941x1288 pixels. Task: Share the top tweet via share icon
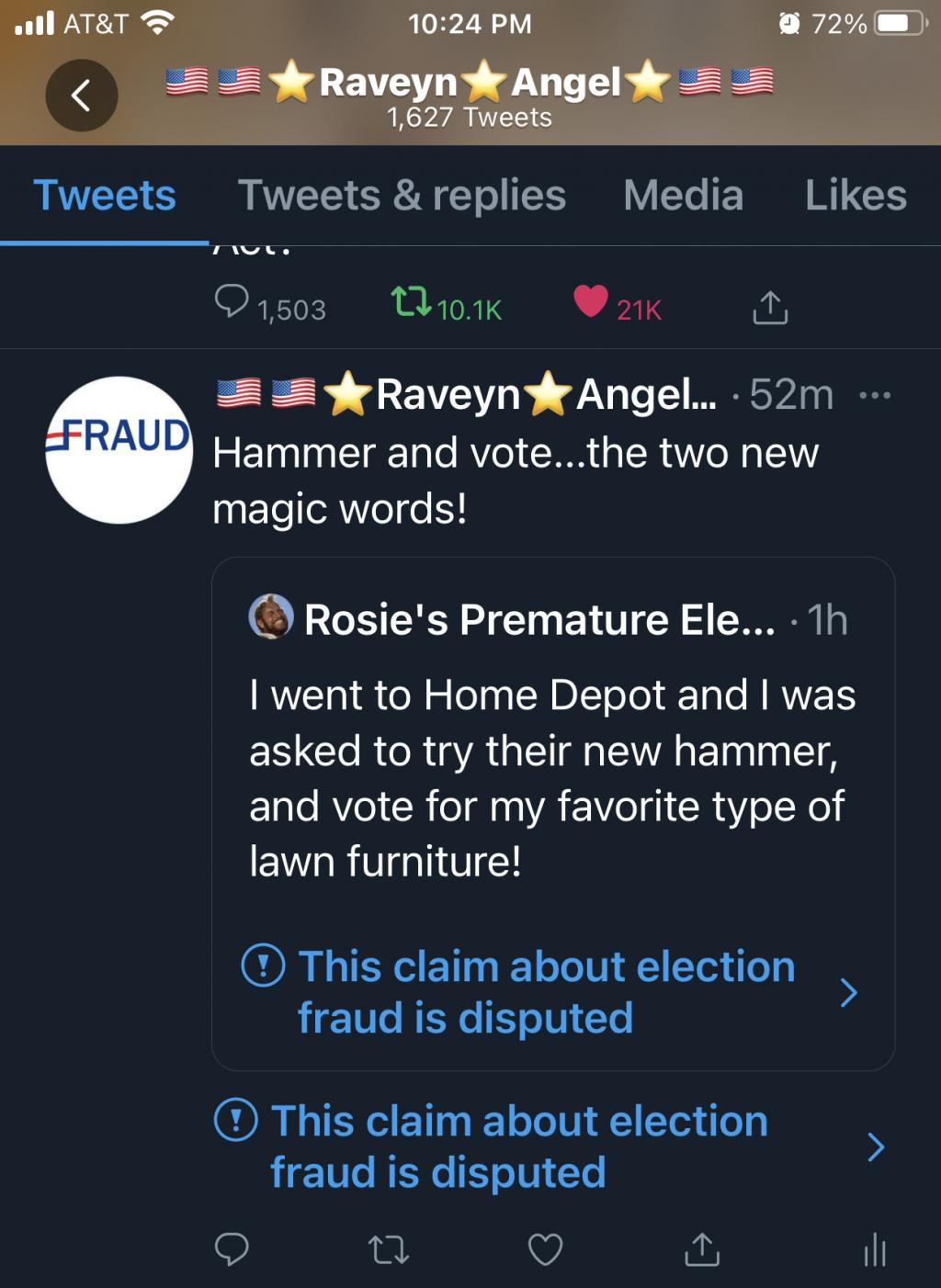[x=770, y=308]
